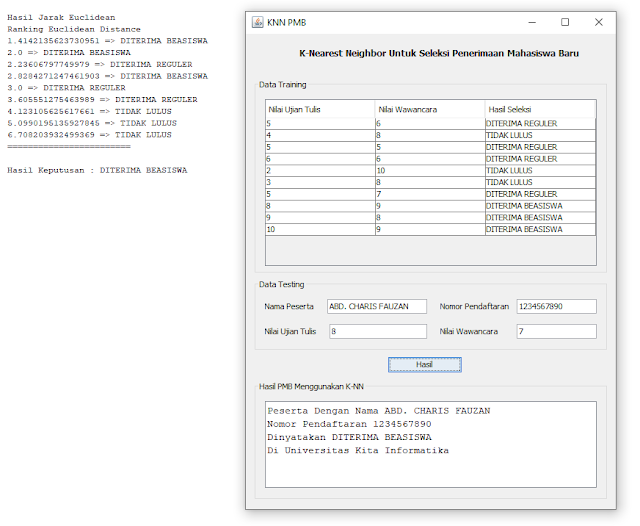Click console line starting with 4.123105625617661
Image resolution: width=640 pixels, height=526 pixels.
89,111
